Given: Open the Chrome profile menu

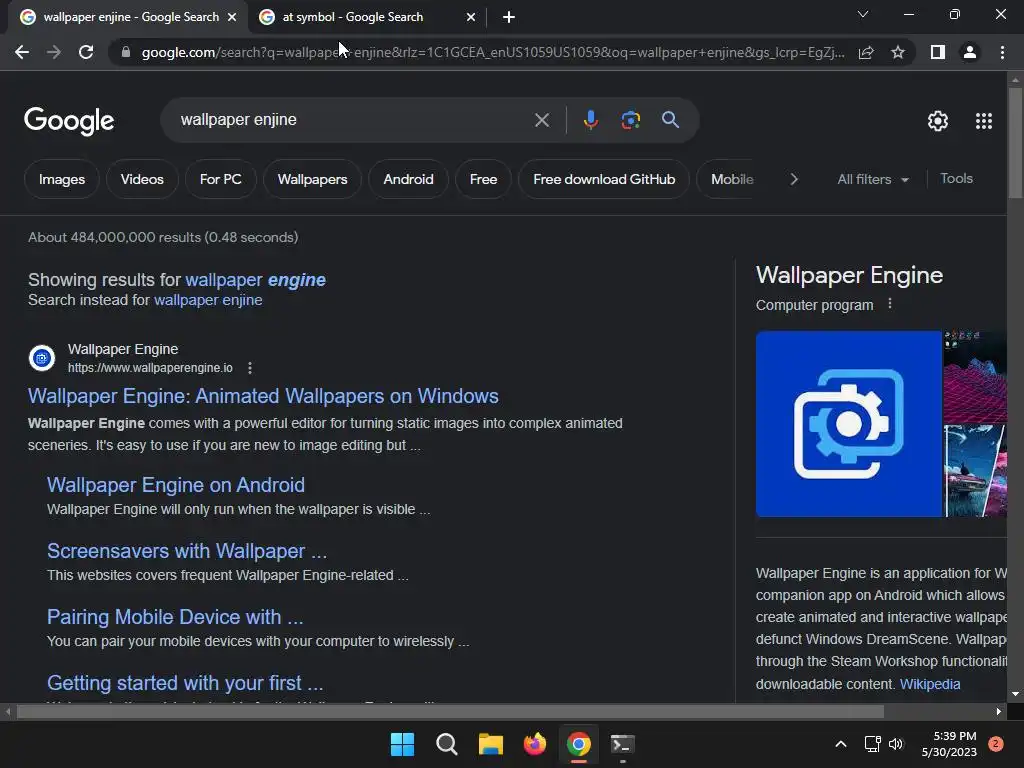Looking at the screenshot, I should [970, 52].
